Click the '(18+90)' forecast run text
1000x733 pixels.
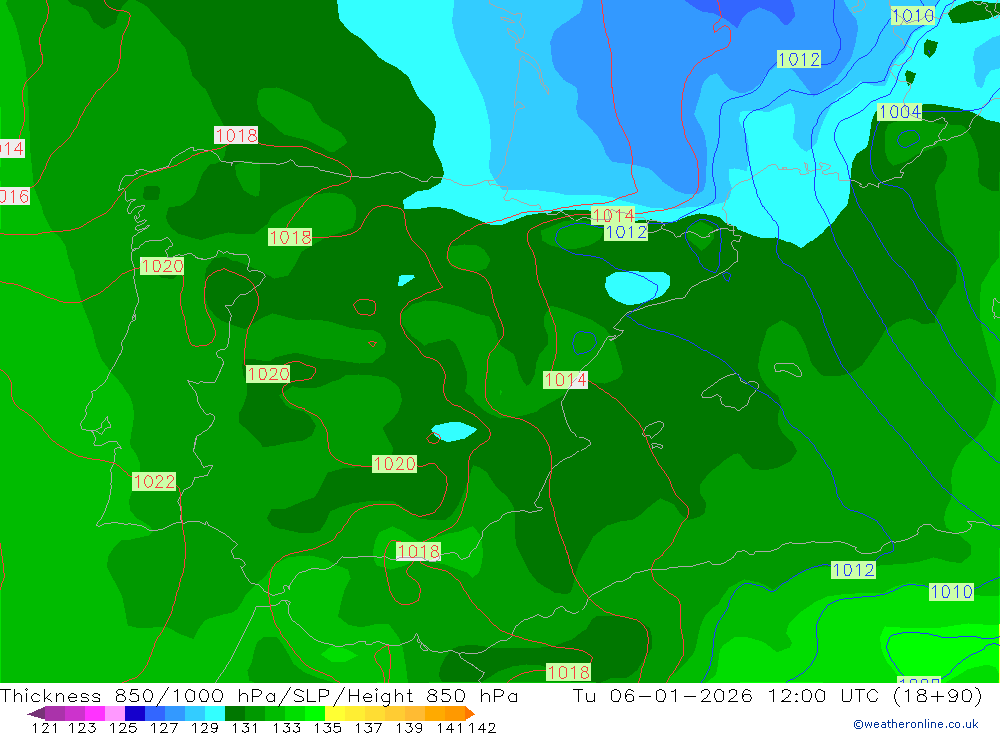click(x=938, y=695)
